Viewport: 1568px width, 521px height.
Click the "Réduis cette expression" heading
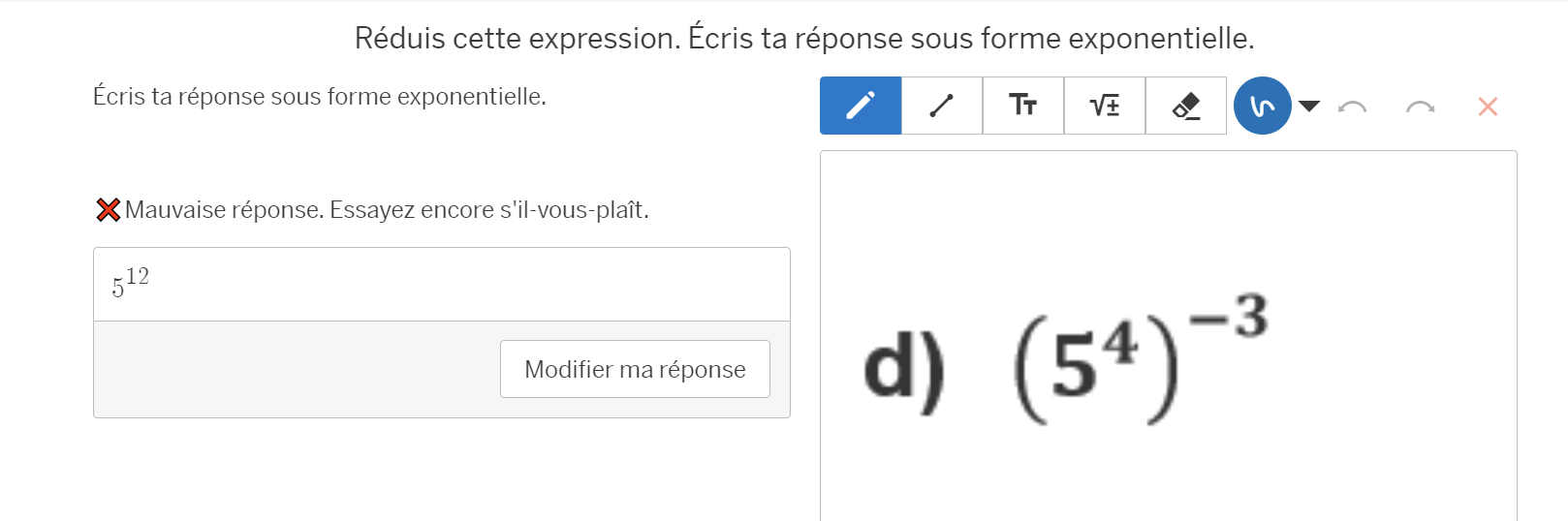click(x=803, y=39)
